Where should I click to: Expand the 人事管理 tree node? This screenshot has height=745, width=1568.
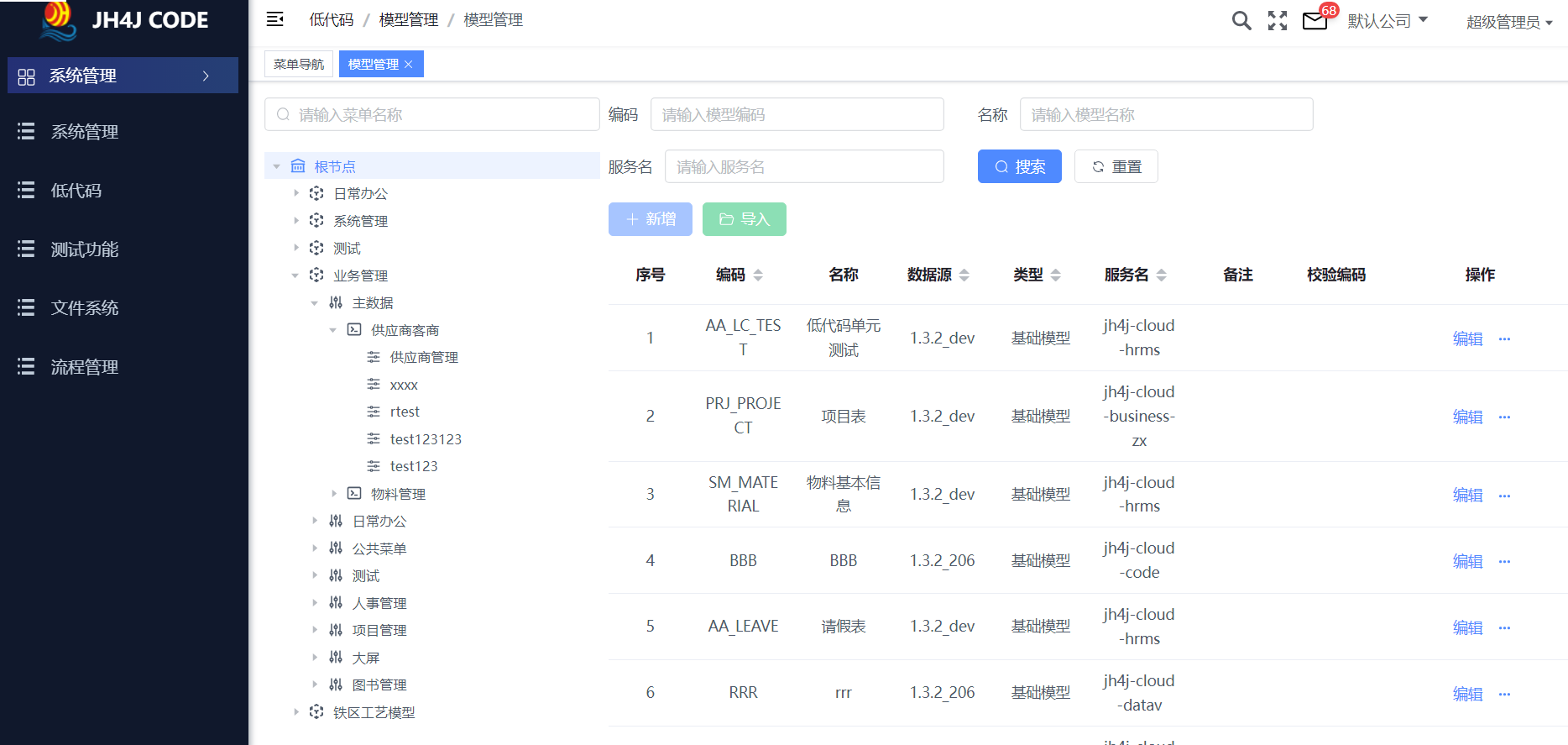(315, 603)
